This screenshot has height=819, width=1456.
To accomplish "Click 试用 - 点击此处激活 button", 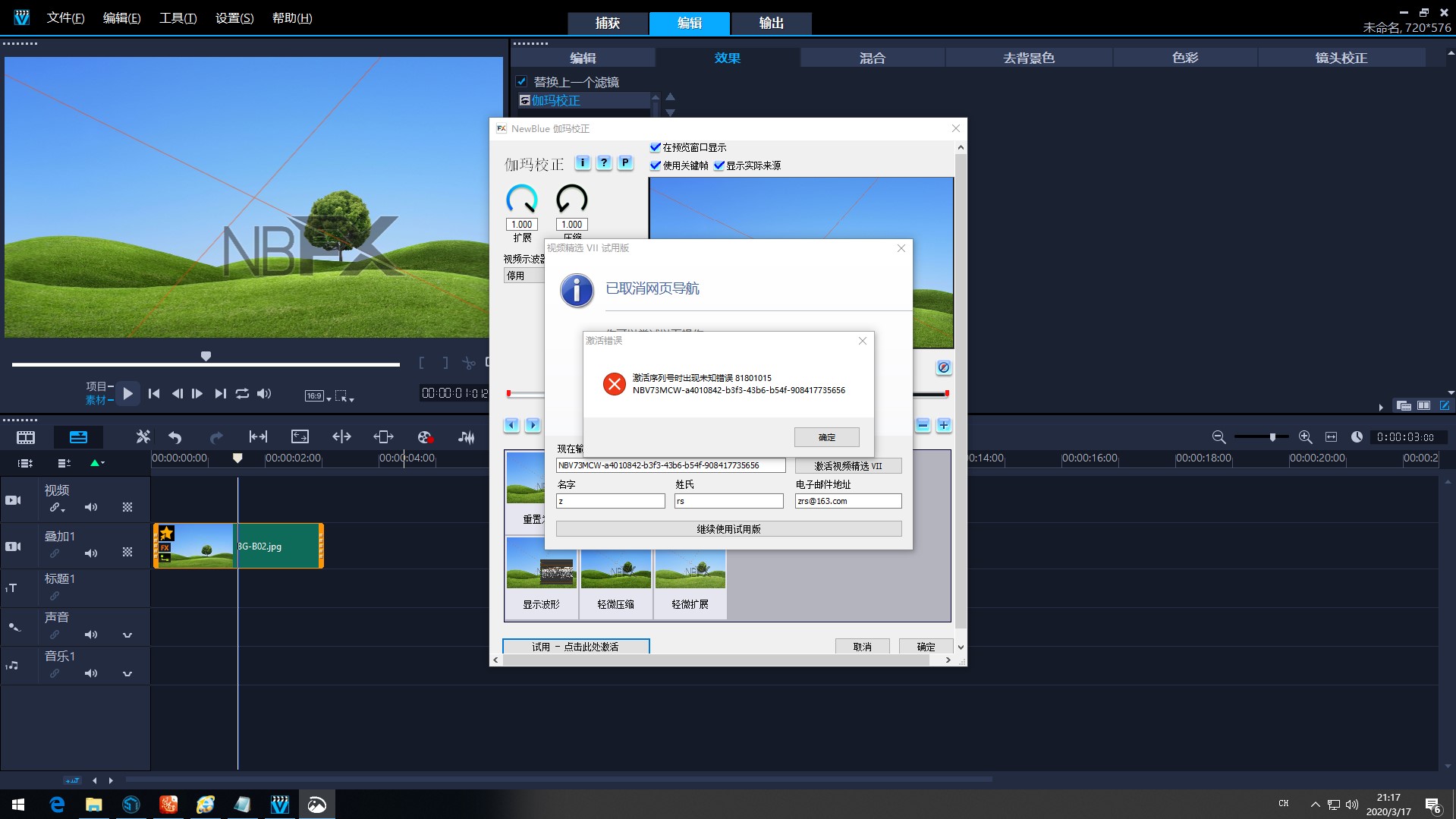I will pyautogui.click(x=576, y=647).
